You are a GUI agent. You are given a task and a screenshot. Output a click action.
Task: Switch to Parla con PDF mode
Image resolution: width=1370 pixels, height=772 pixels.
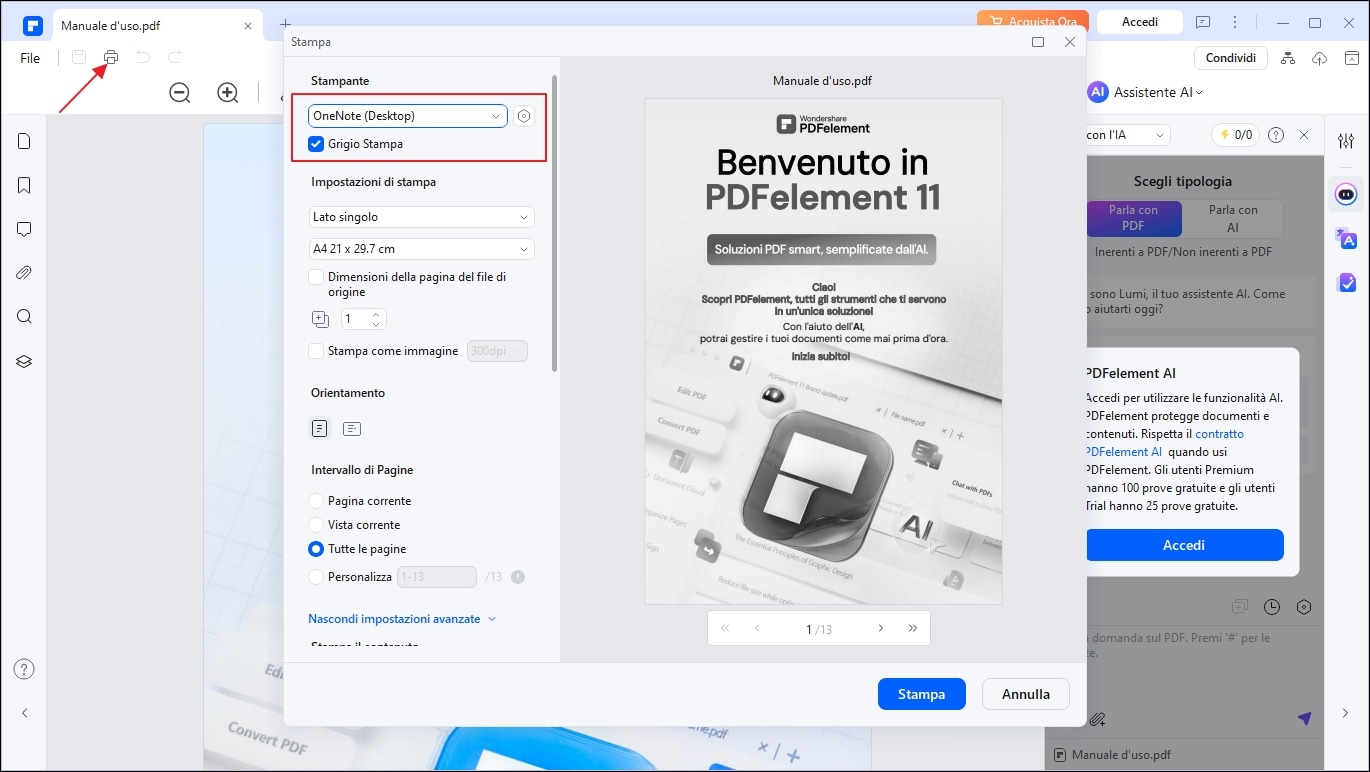pos(1134,218)
